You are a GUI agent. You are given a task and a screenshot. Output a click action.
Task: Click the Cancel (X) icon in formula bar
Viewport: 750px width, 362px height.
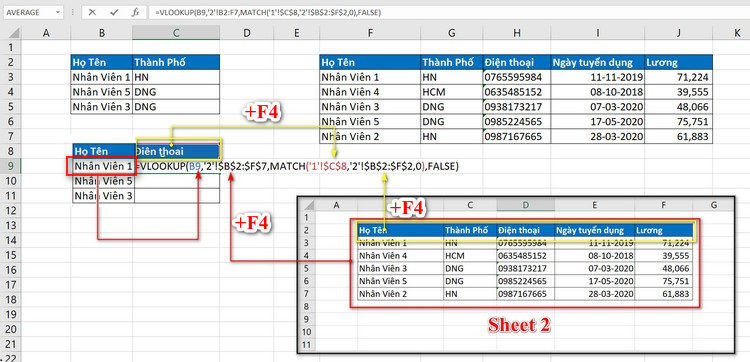pos(92,12)
